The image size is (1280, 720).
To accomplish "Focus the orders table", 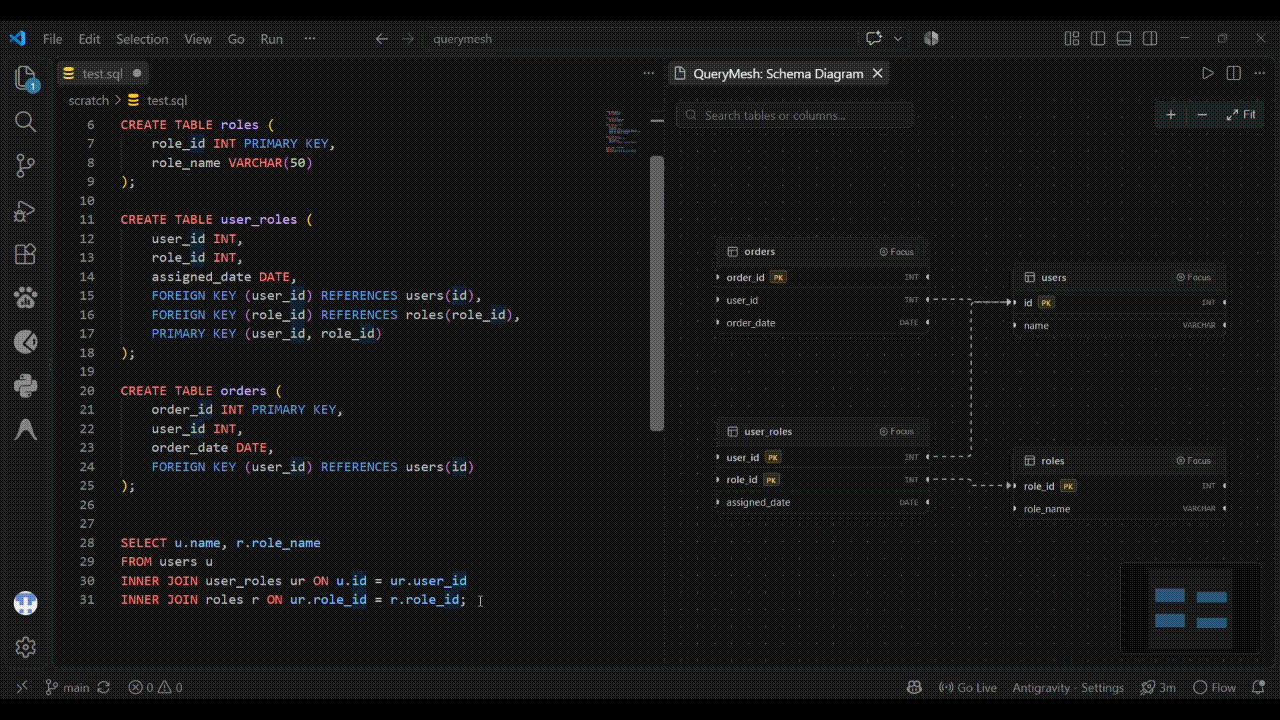I will tap(897, 252).
